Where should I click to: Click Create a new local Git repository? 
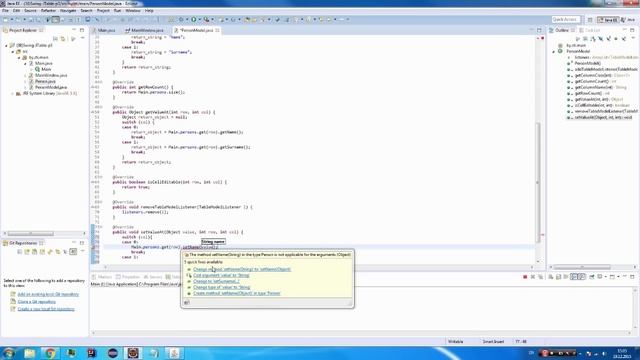[46, 309]
